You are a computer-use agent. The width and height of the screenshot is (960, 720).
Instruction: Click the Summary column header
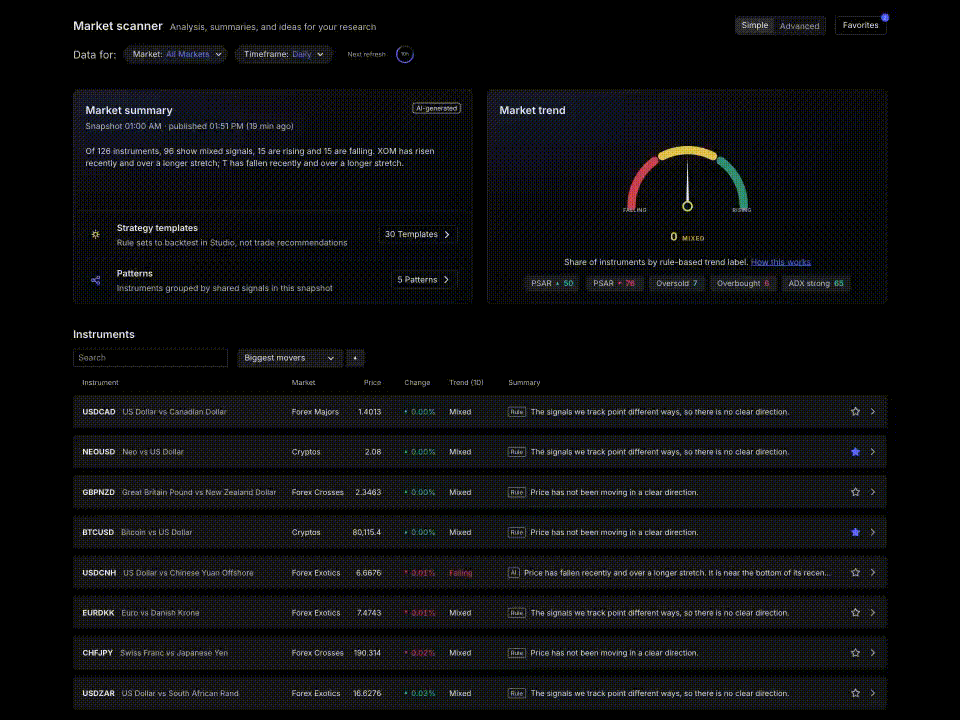tap(524, 383)
